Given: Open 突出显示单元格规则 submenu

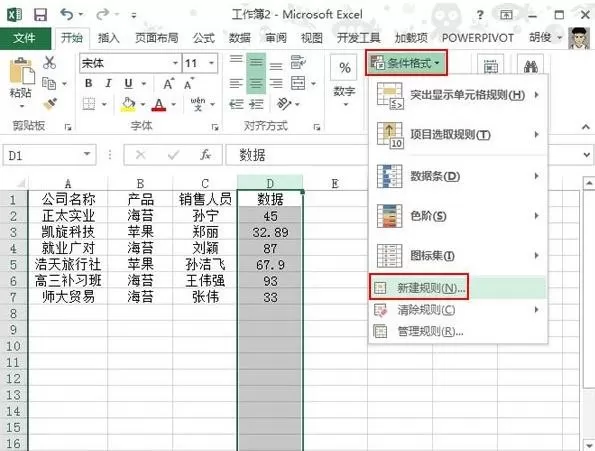Looking at the screenshot, I should [x=458, y=95].
